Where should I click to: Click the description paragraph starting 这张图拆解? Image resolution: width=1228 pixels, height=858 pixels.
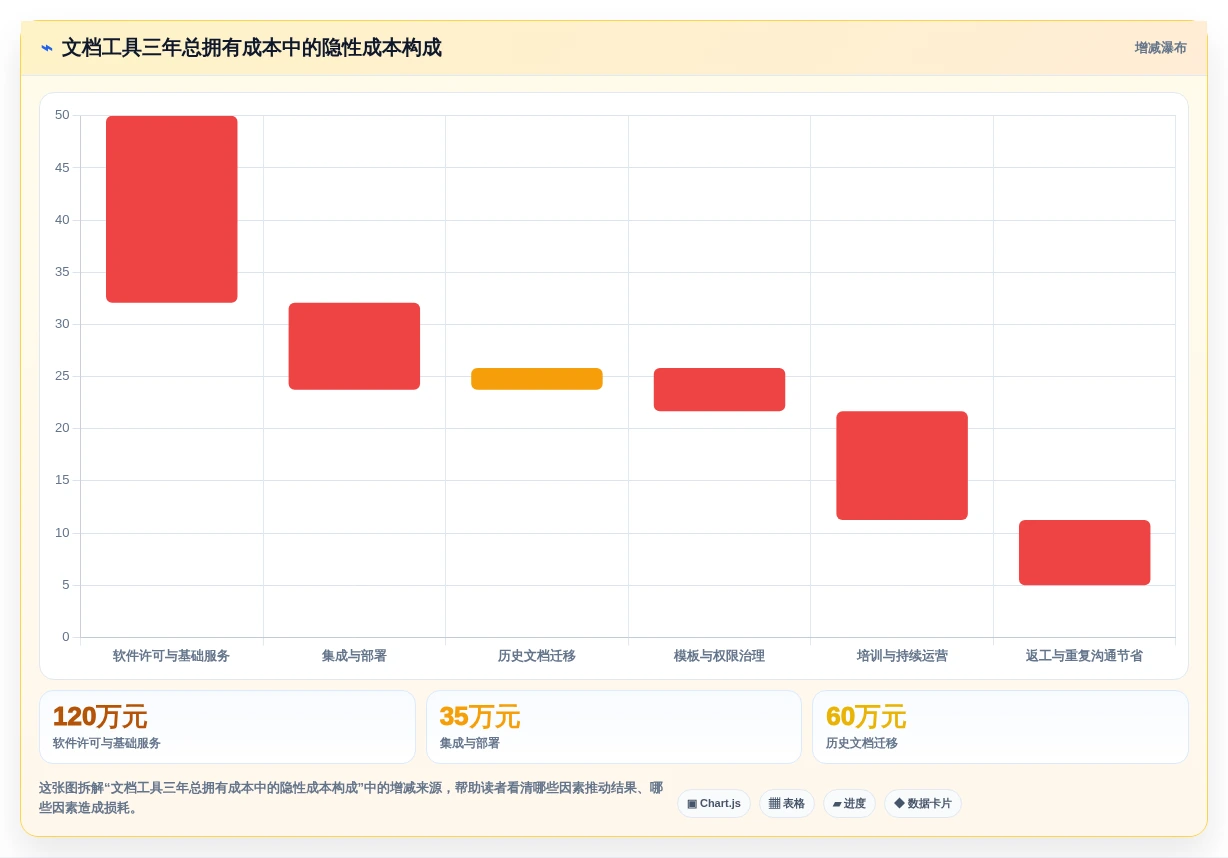351,798
